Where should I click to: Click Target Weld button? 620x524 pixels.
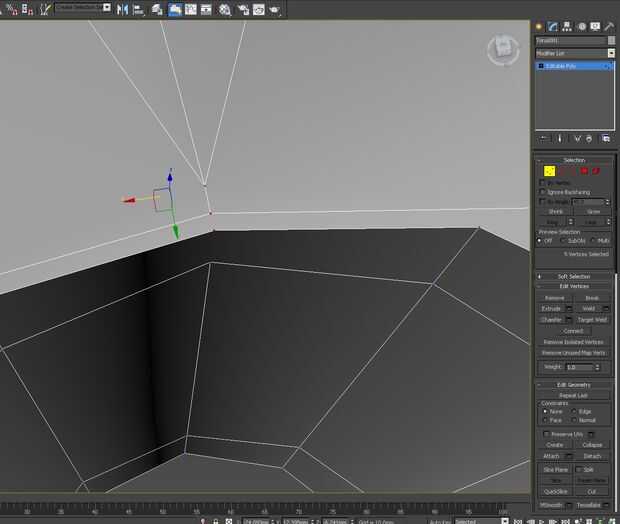[592, 320]
